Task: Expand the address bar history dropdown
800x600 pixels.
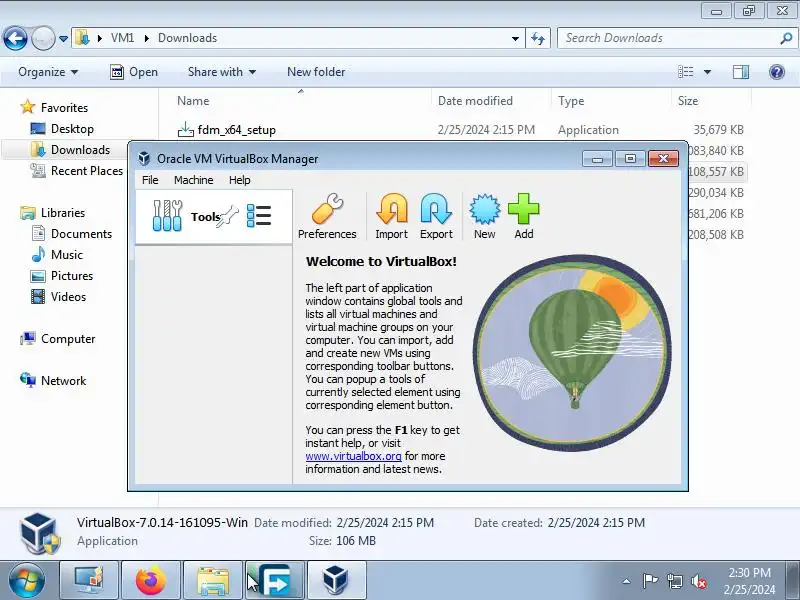Action: [515, 39]
